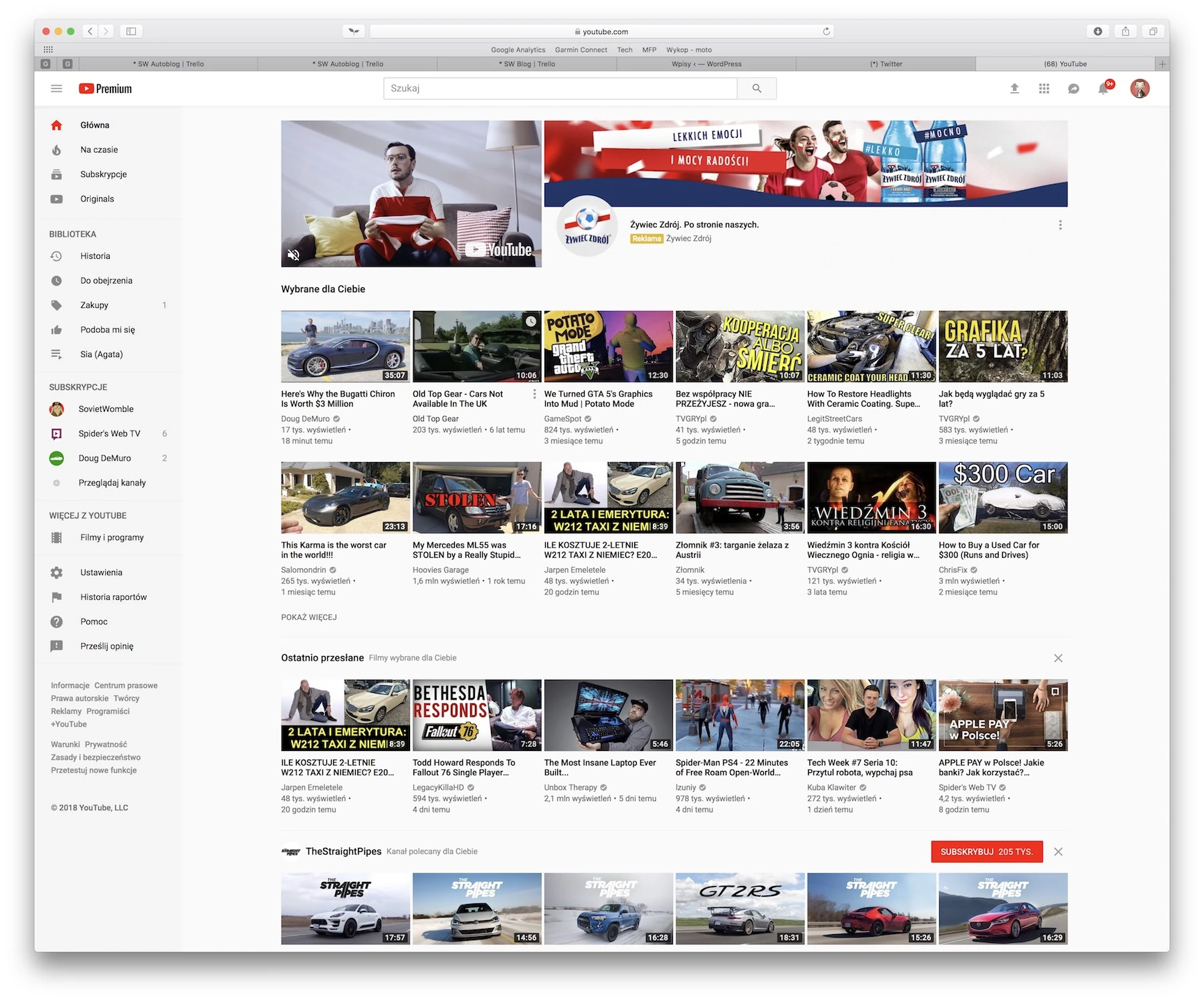The image size is (1204, 1001).
Task: Open the account avatar menu
Action: 1140,88
